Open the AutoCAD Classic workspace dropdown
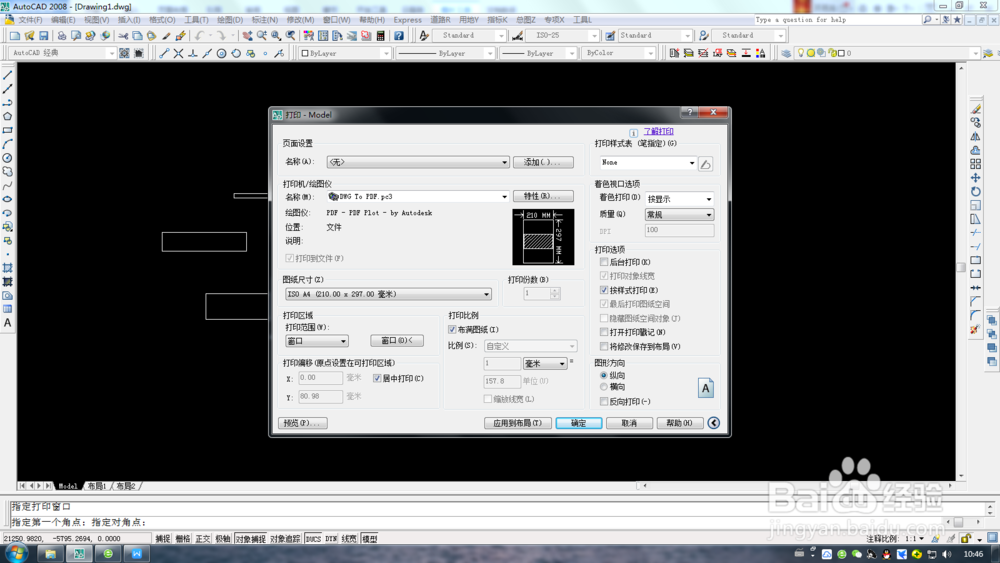The image size is (1000, 563). 62,53
